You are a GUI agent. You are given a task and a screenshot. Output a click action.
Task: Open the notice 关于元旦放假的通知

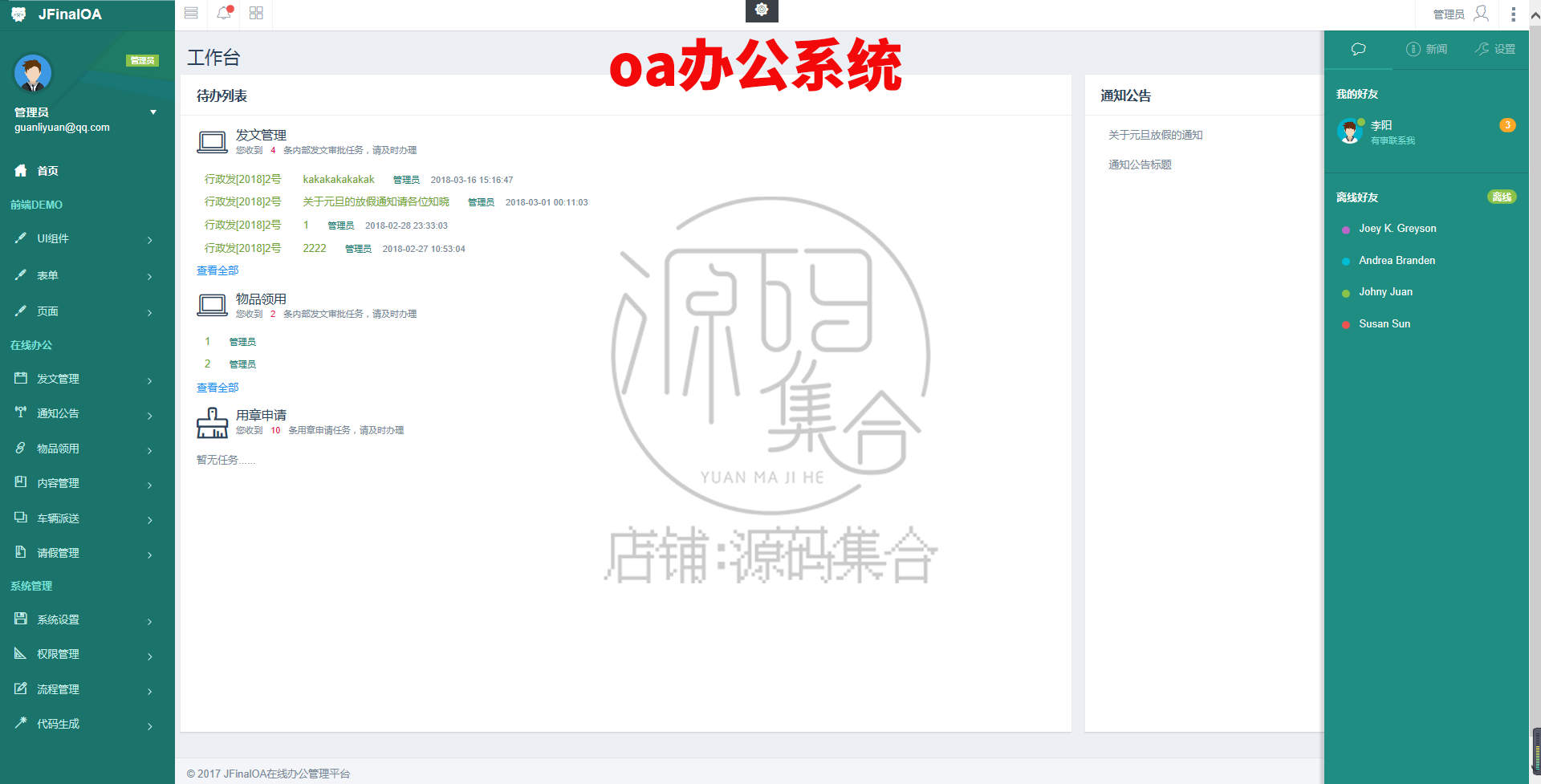tap(1156, 135)
